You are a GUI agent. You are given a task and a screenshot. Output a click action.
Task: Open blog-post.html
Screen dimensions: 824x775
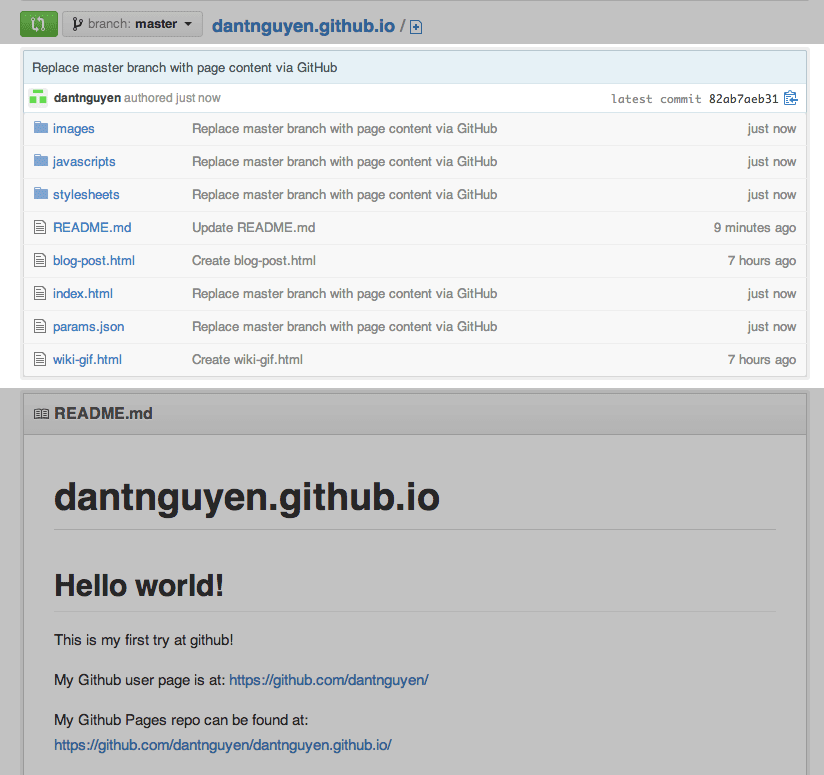coord(94,260)
